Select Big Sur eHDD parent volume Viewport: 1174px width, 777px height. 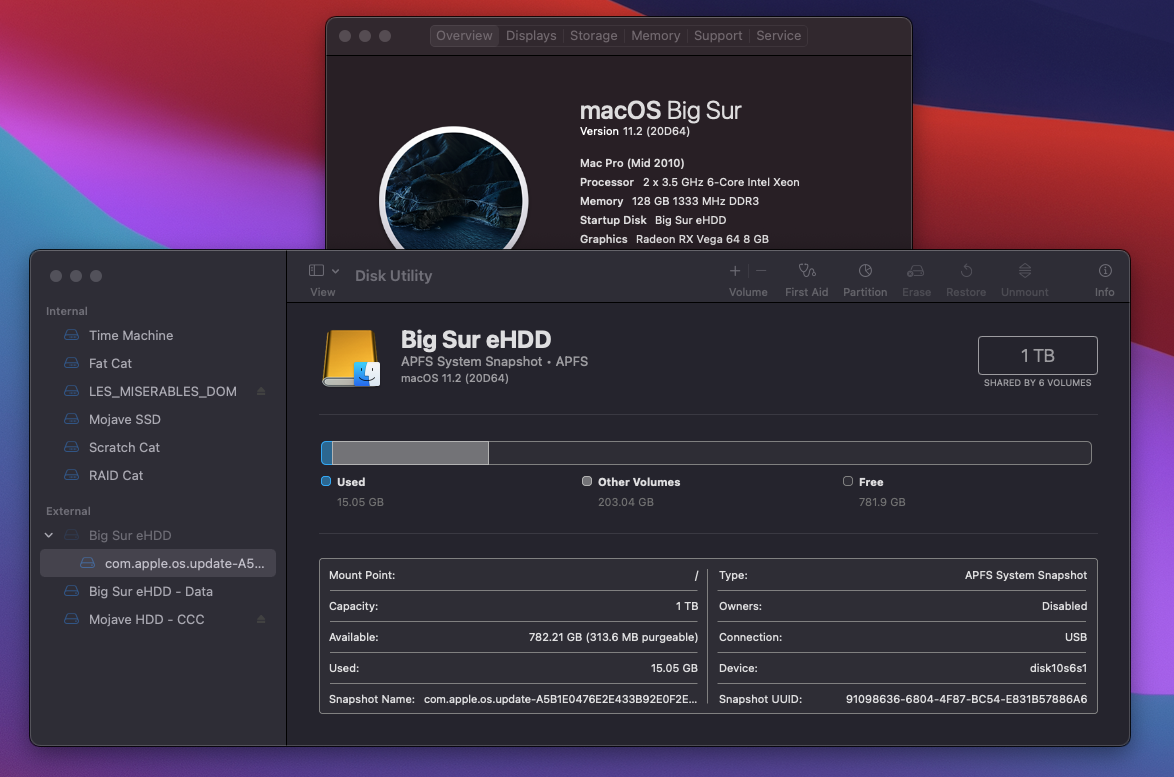click(158, 535)
